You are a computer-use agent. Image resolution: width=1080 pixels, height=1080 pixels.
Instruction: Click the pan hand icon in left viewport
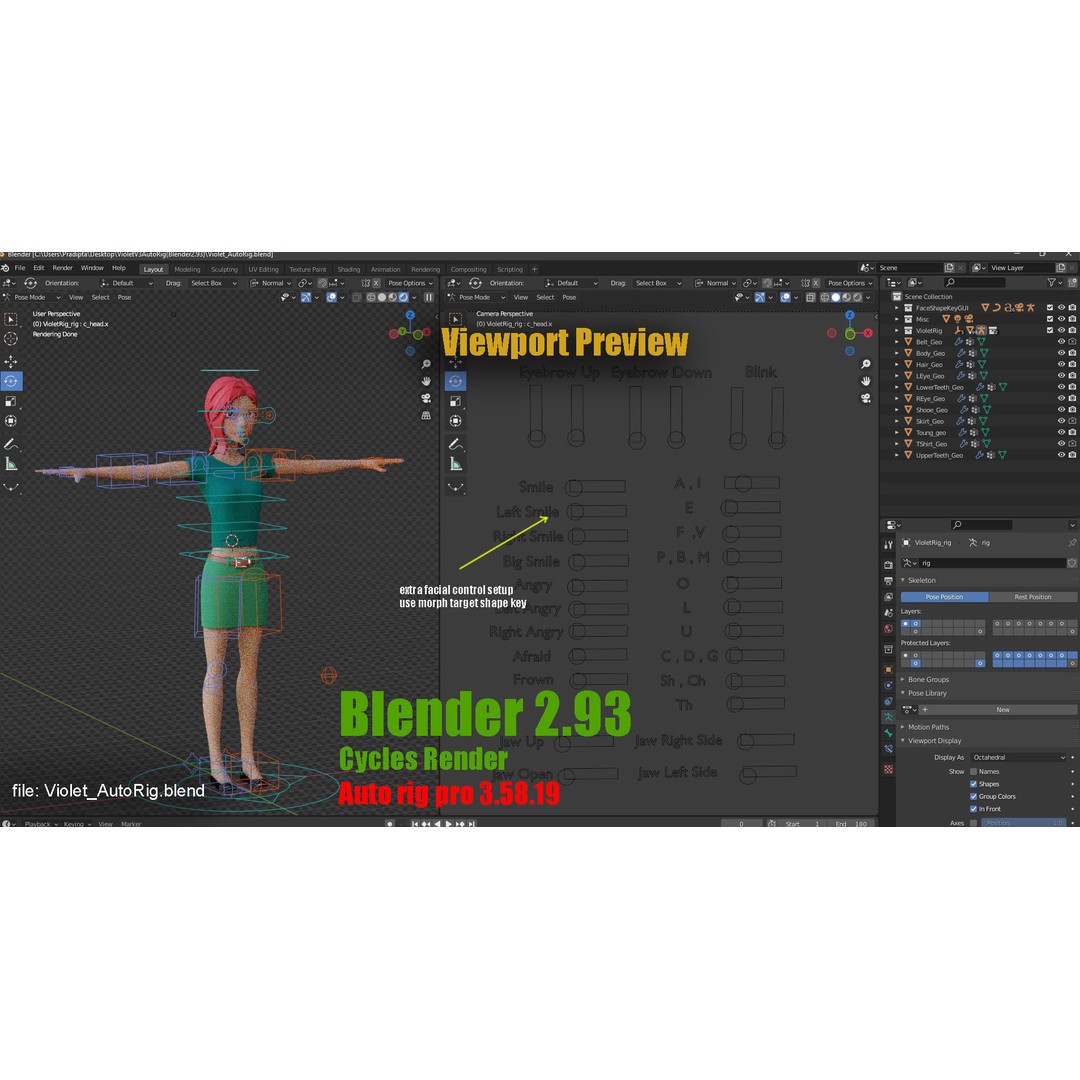click(426, 381)
